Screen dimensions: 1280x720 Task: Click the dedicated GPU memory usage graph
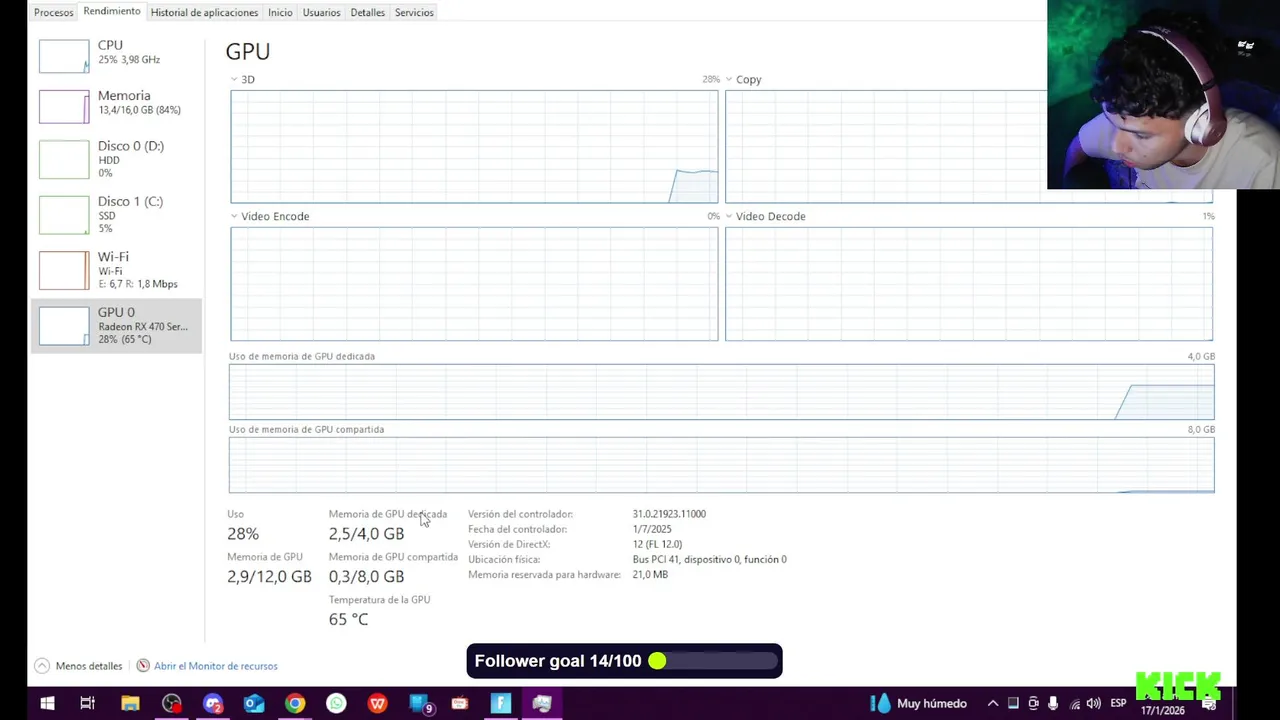pyautogui.click(x=721, y=392)
